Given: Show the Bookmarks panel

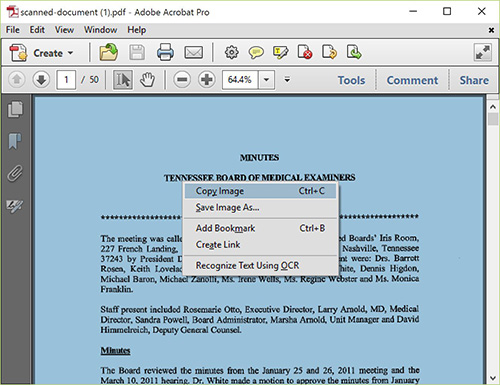Looking at the screenshot, I should (15, 141).
